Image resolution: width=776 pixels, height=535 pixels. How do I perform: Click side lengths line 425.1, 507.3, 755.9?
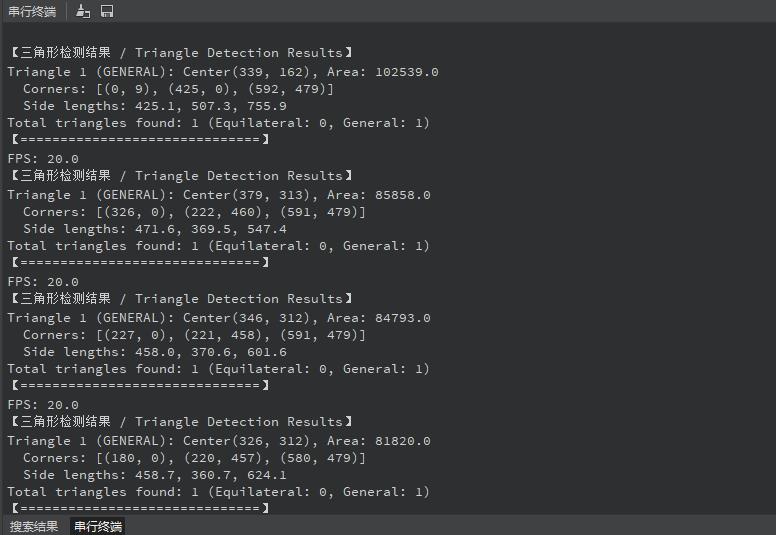click(155, 106)
